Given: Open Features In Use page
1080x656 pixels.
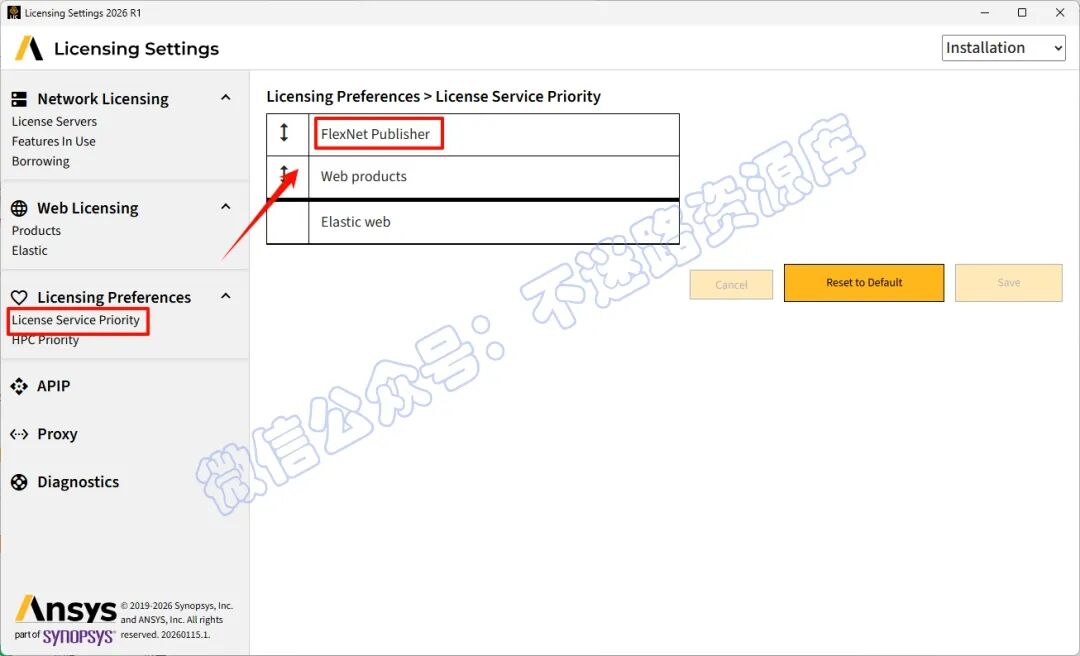Looking at the screenshot, I should tap(54, 141).
